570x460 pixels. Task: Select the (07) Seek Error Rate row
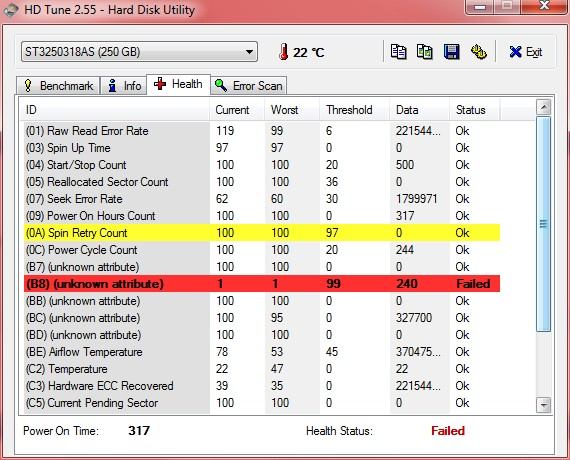point(262,199)
